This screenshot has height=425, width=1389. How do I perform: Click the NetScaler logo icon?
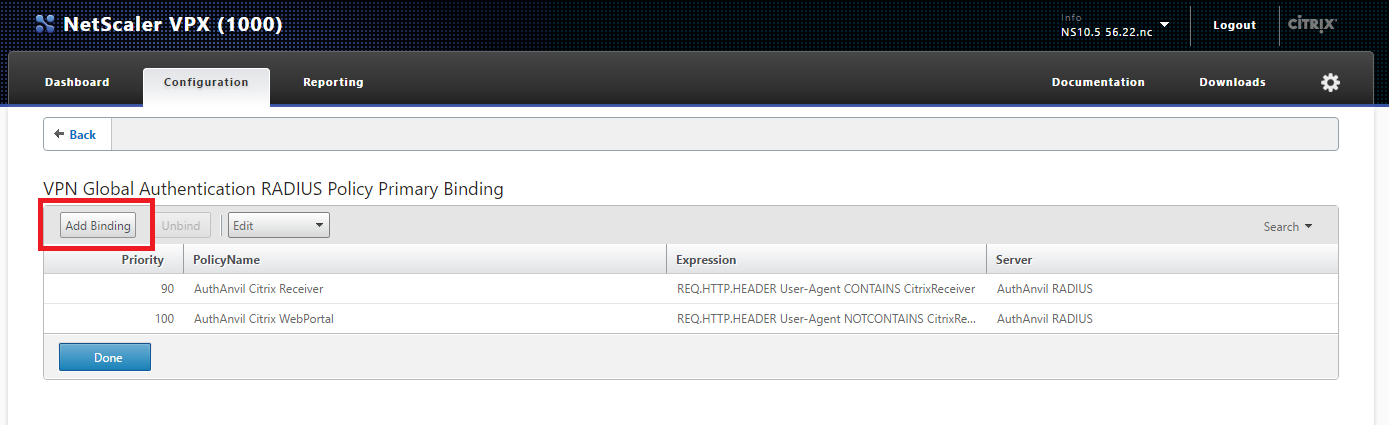(45, 24)
